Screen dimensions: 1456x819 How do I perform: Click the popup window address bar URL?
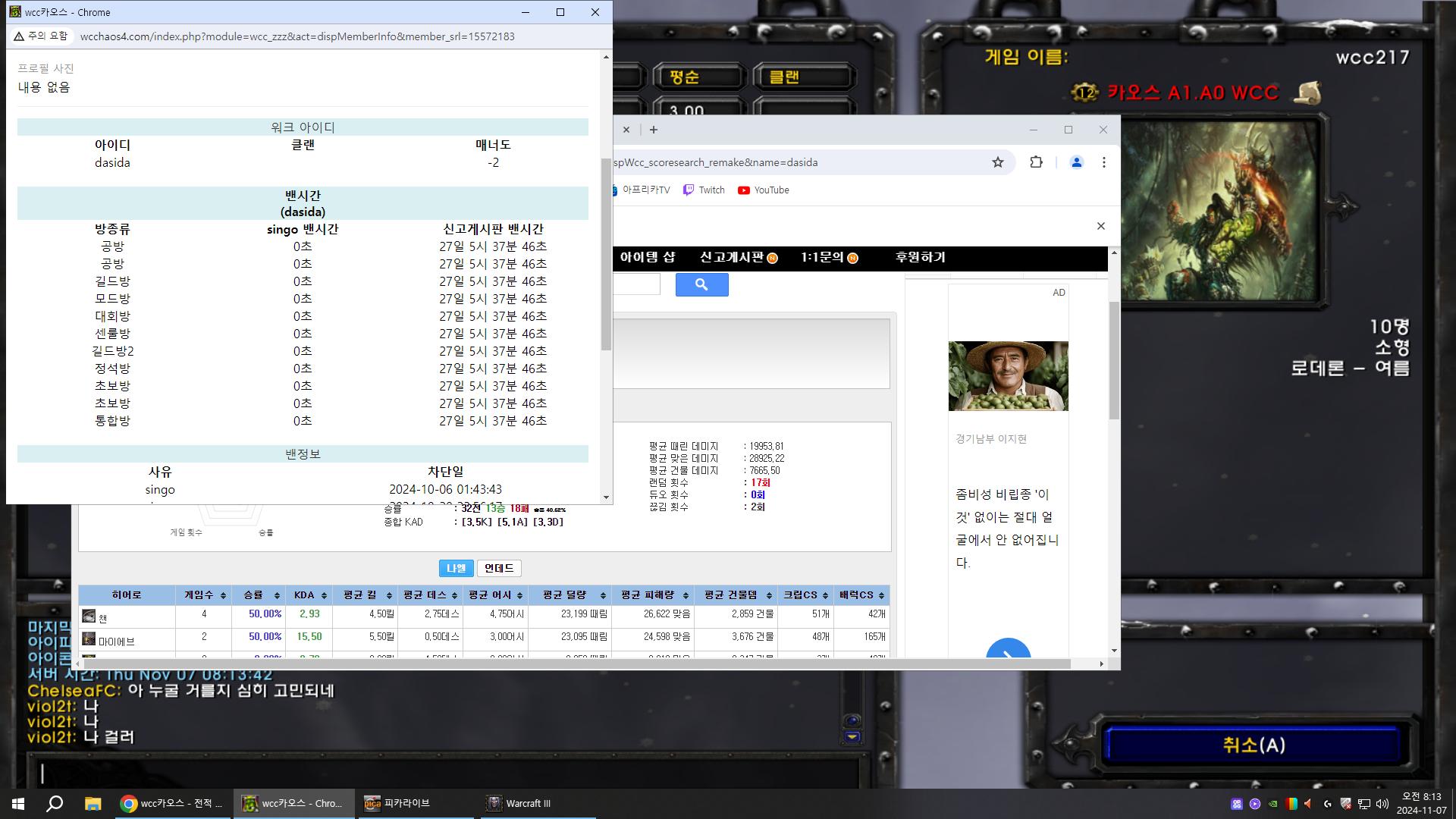(297, 36)
